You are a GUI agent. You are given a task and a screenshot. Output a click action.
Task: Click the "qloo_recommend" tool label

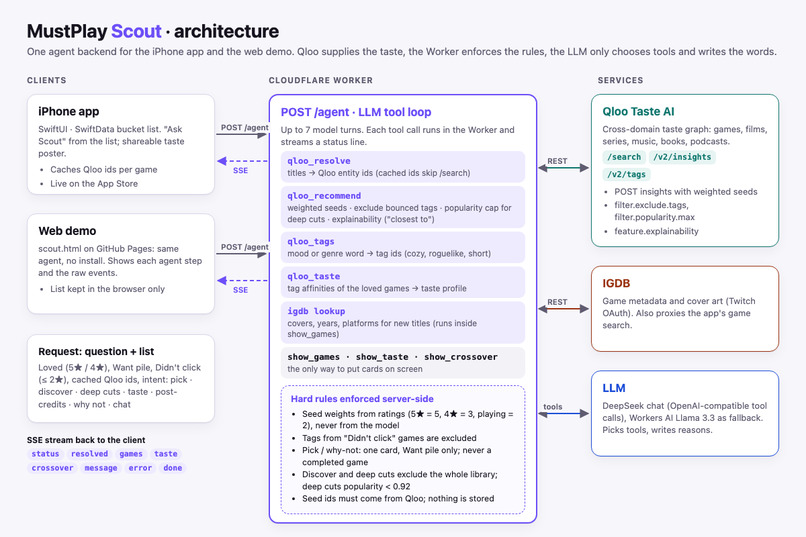[324, 196]
